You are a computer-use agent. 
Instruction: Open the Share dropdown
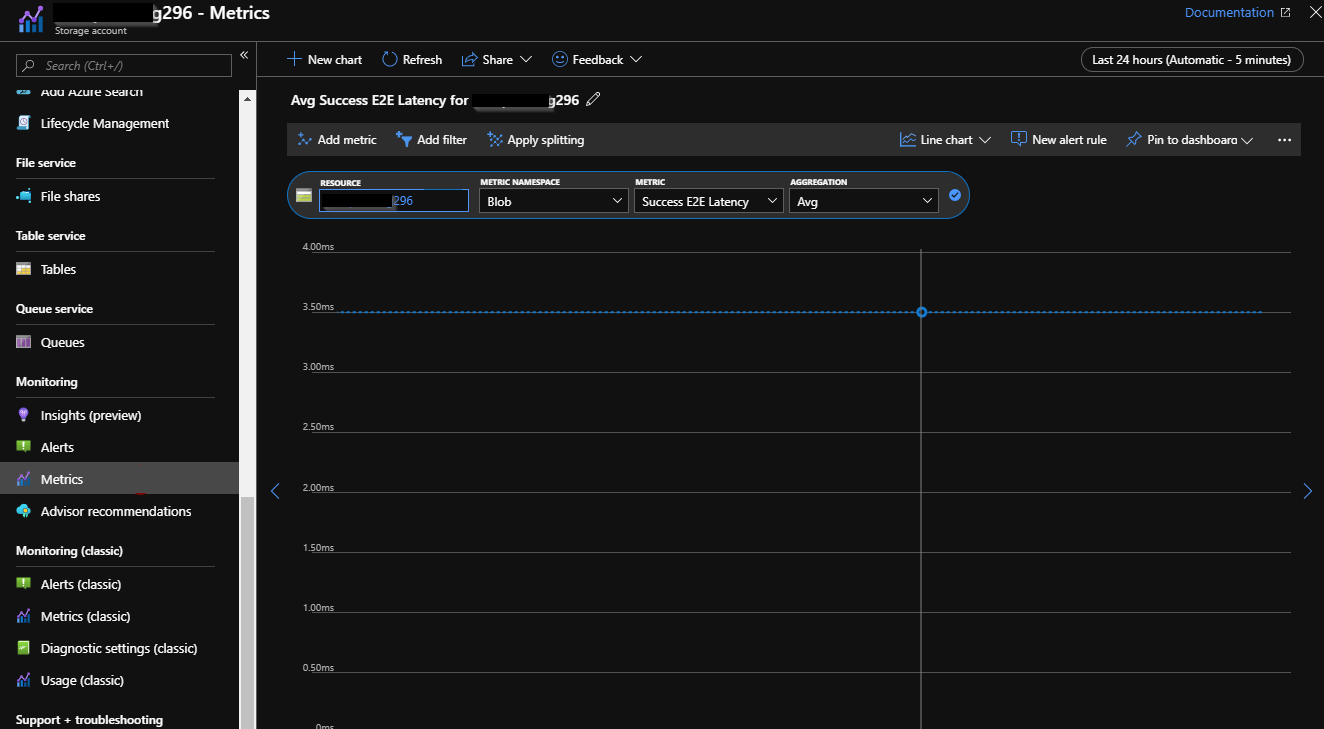tap(497, 59)
